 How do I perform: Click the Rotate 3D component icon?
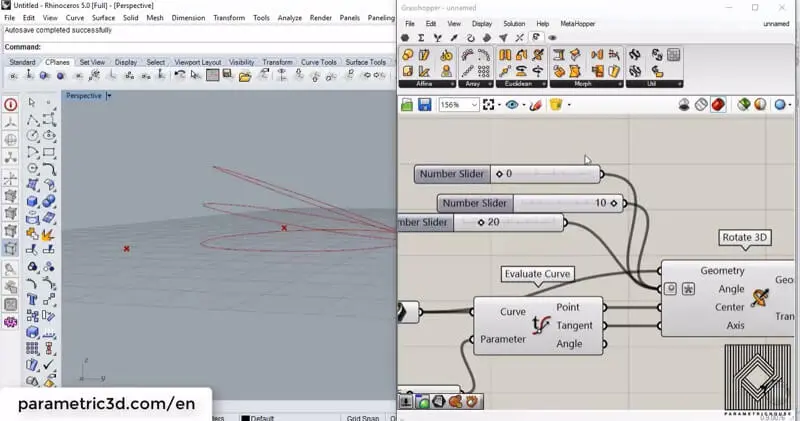click(x=760, y=298)
